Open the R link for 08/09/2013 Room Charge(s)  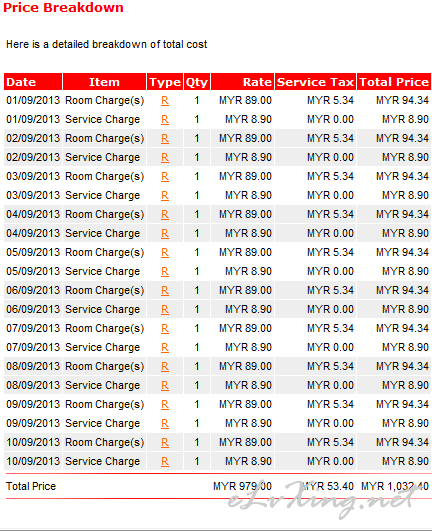coord(165,367)
